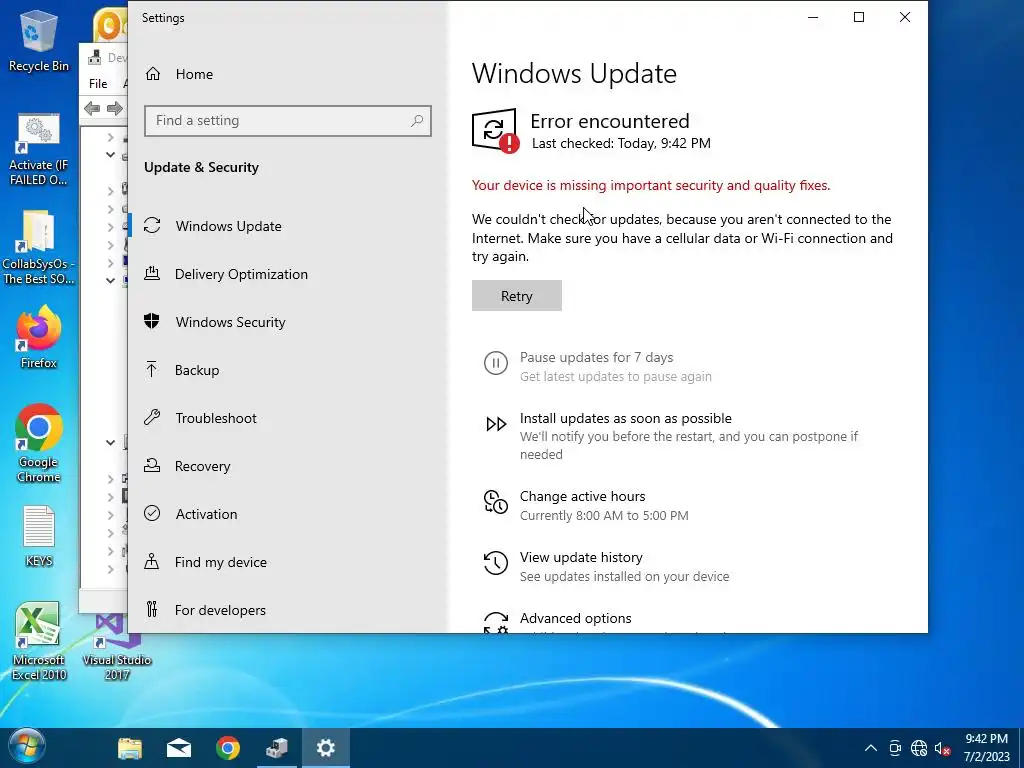Click the Activation checkmark icon
The image size is (1024, 768).
pos(152,513)
